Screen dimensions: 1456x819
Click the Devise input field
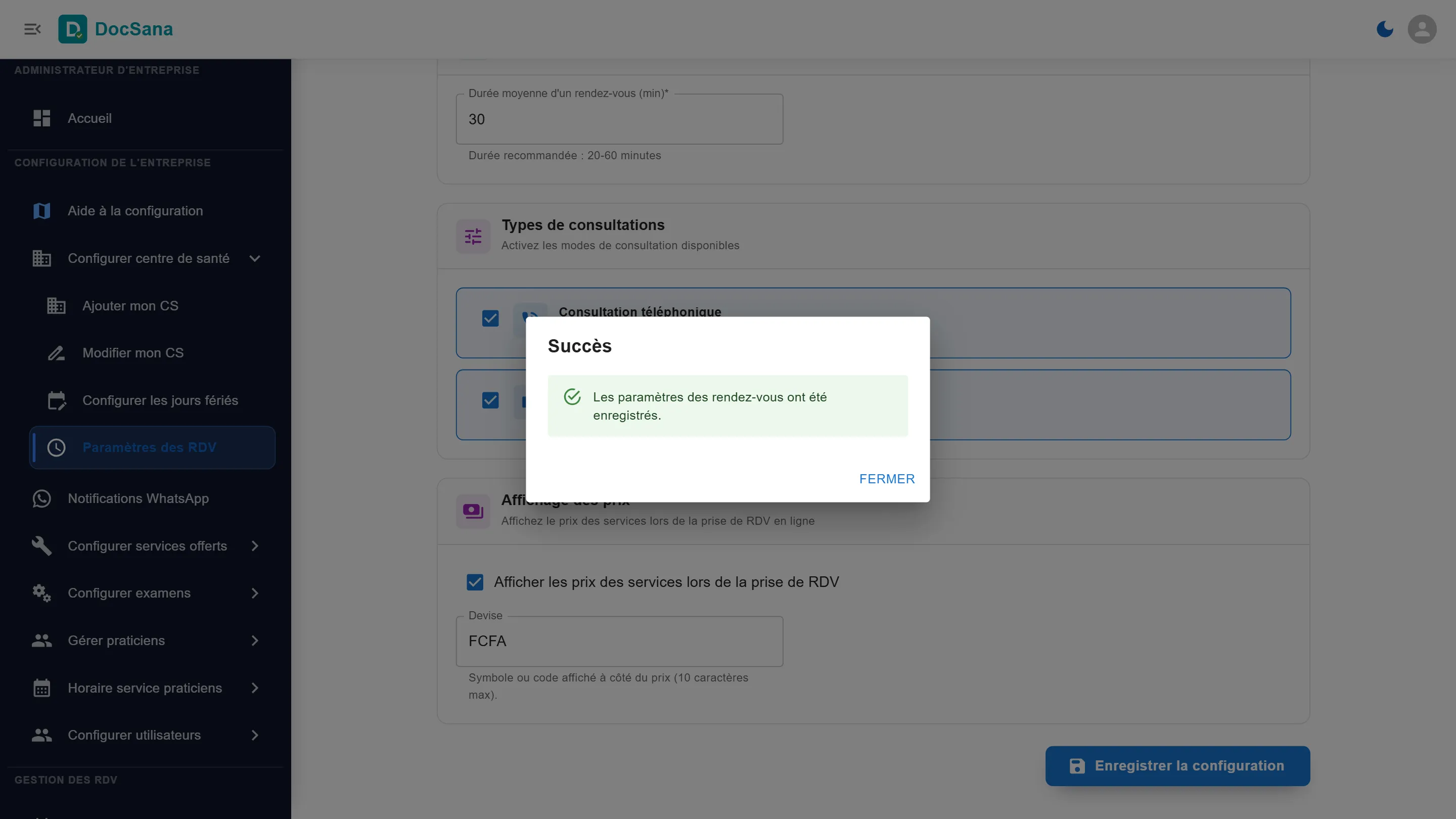(619, 641)
